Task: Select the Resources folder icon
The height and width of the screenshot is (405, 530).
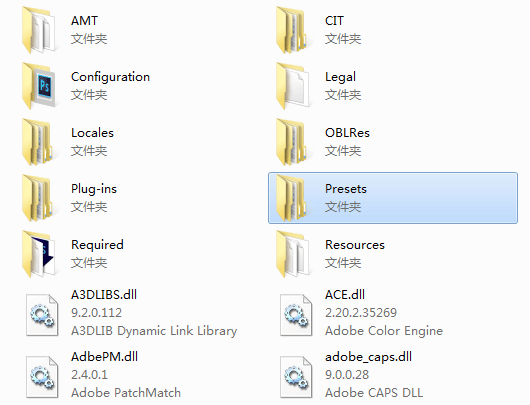Action: tap(293, 254)
